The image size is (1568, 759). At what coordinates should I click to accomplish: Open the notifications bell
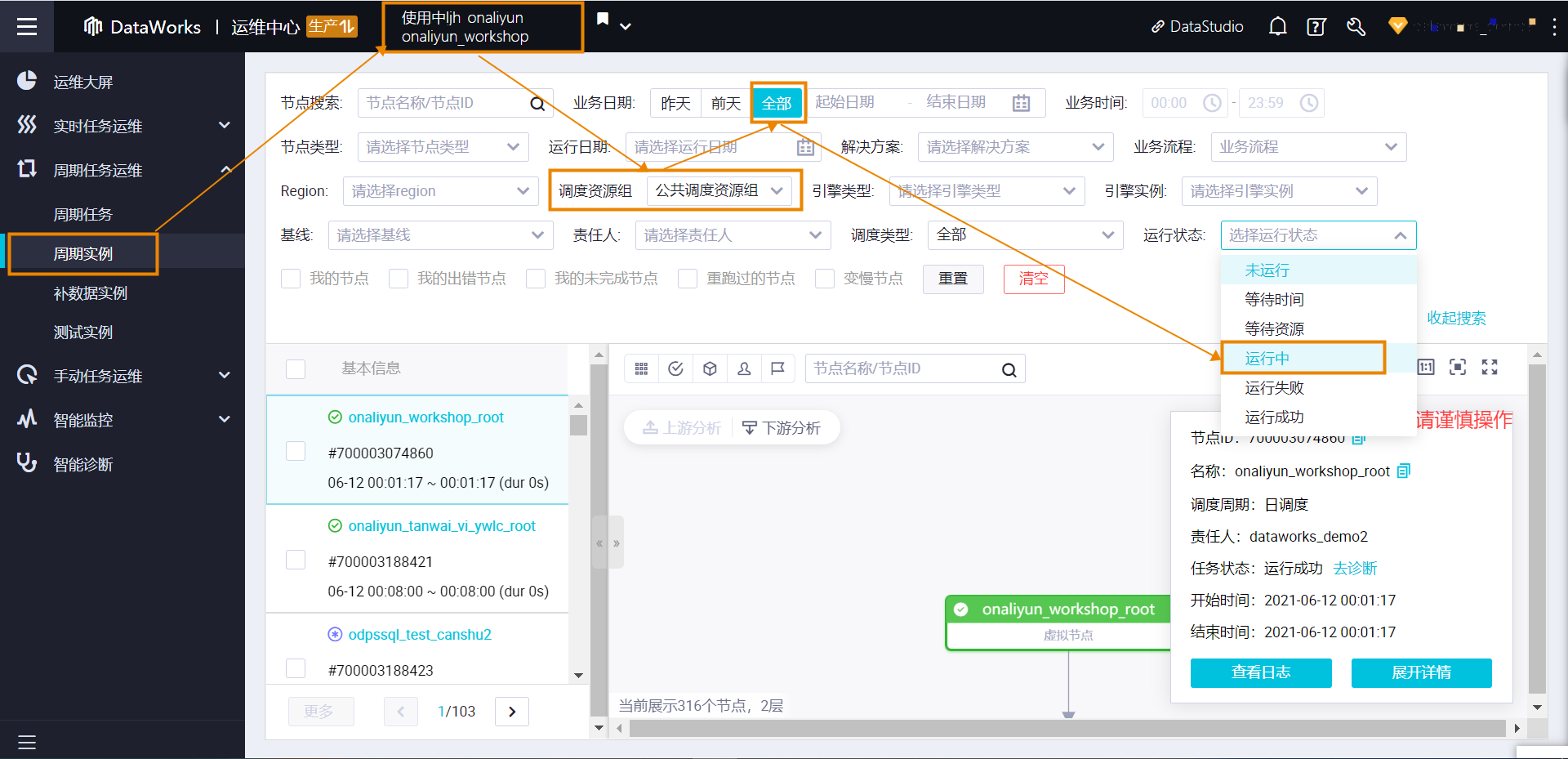coord(1277,27)
